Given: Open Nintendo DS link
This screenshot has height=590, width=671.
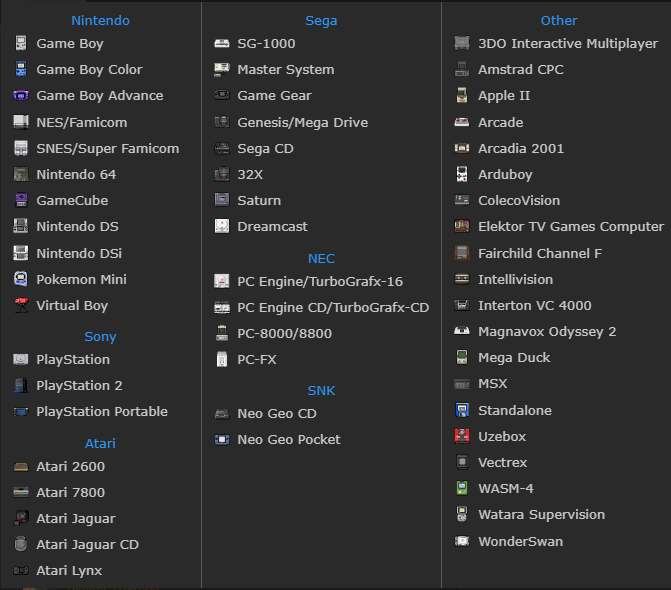Looking at the screenshot, I should pyautogui.click(x=77, y=226).
